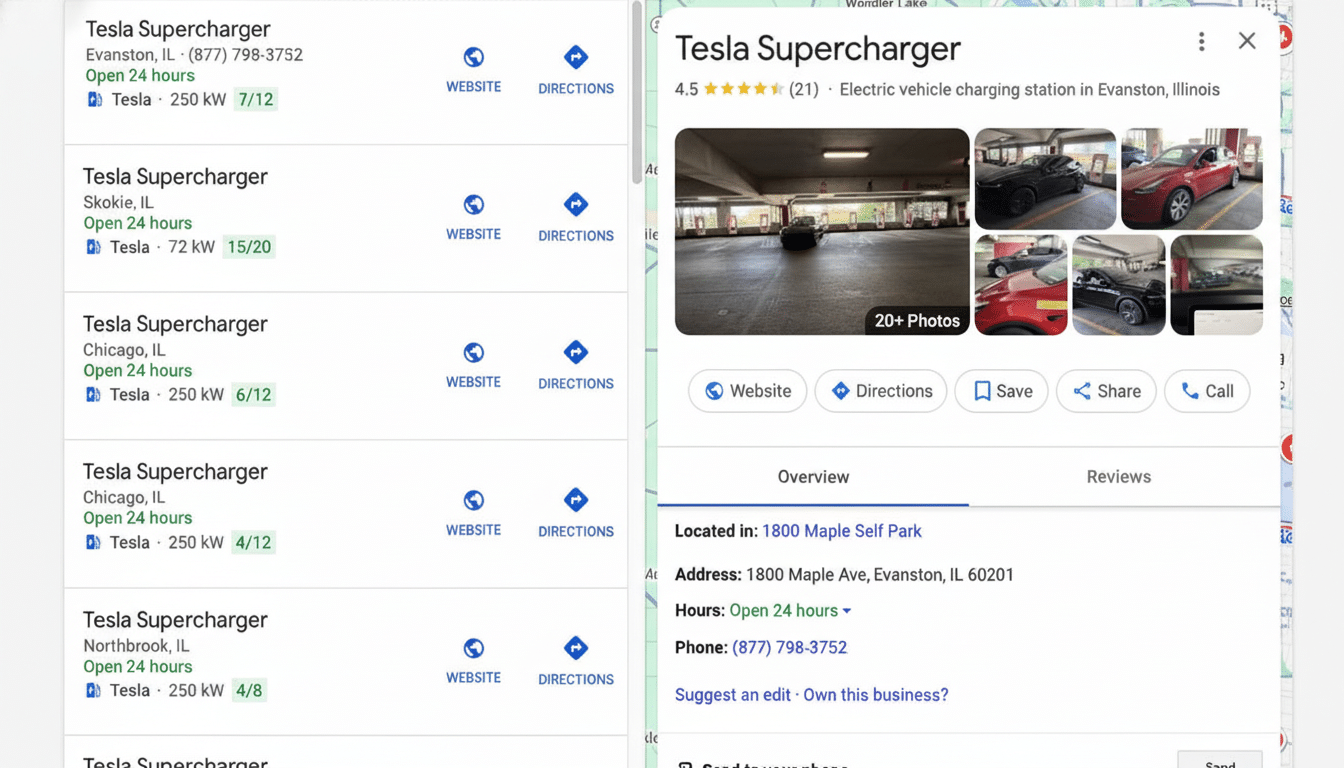Click the three-dot overflow menu on the card

(x=1201, y=41)
